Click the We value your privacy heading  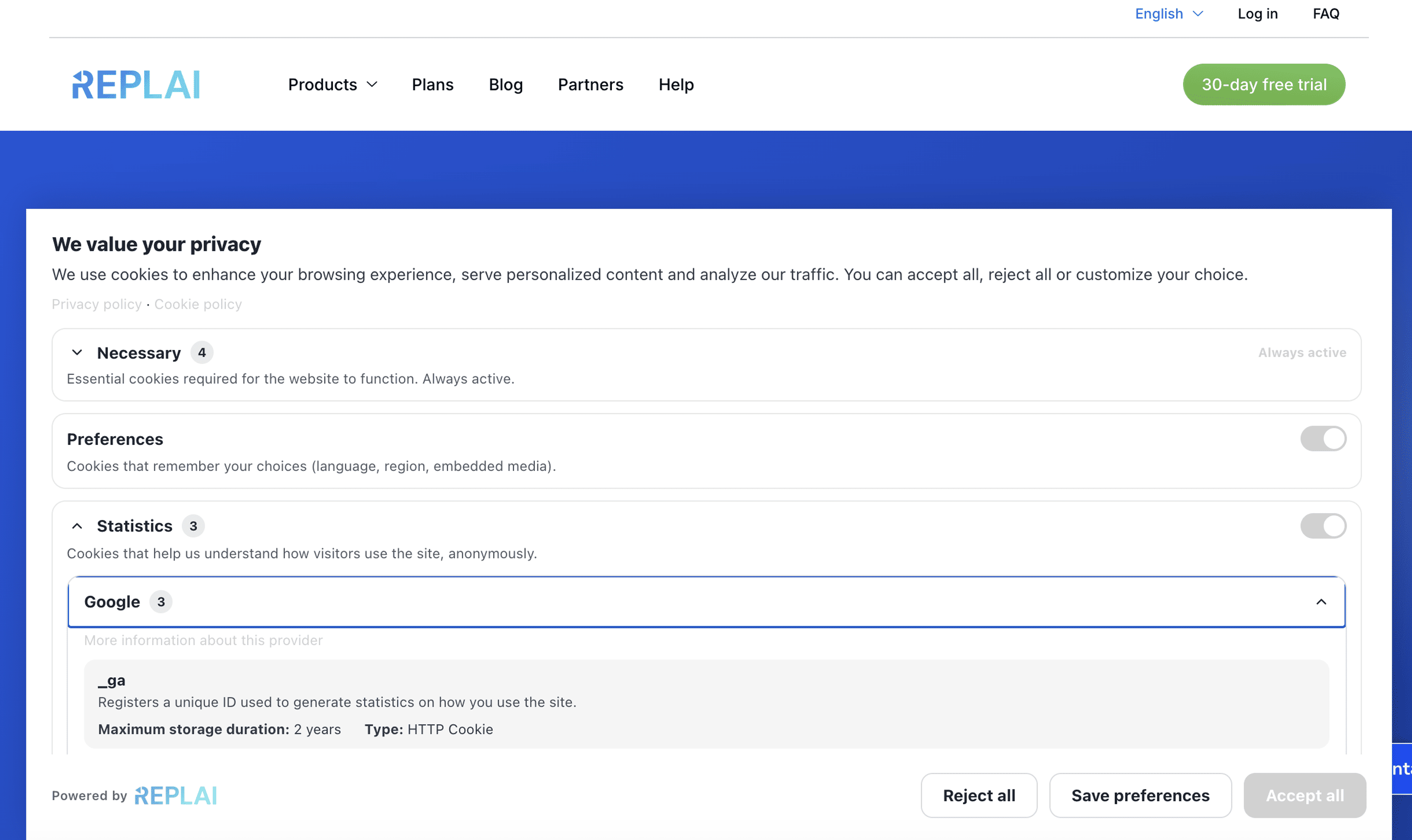(x=157, y=244)
